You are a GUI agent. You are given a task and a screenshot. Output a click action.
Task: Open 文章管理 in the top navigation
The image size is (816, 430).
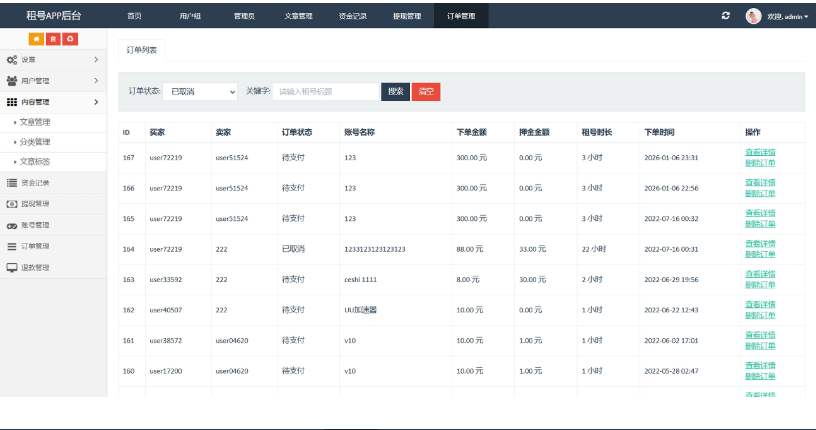[298, 16]
